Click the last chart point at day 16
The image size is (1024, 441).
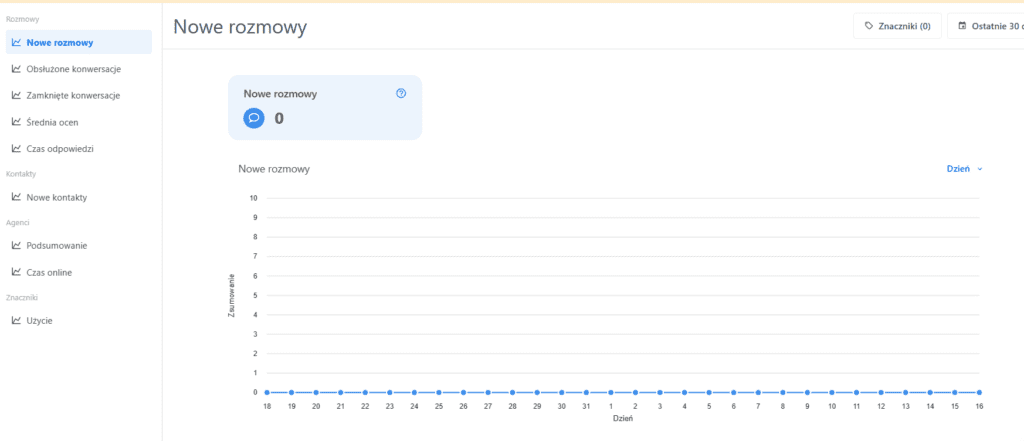[979, 392]
